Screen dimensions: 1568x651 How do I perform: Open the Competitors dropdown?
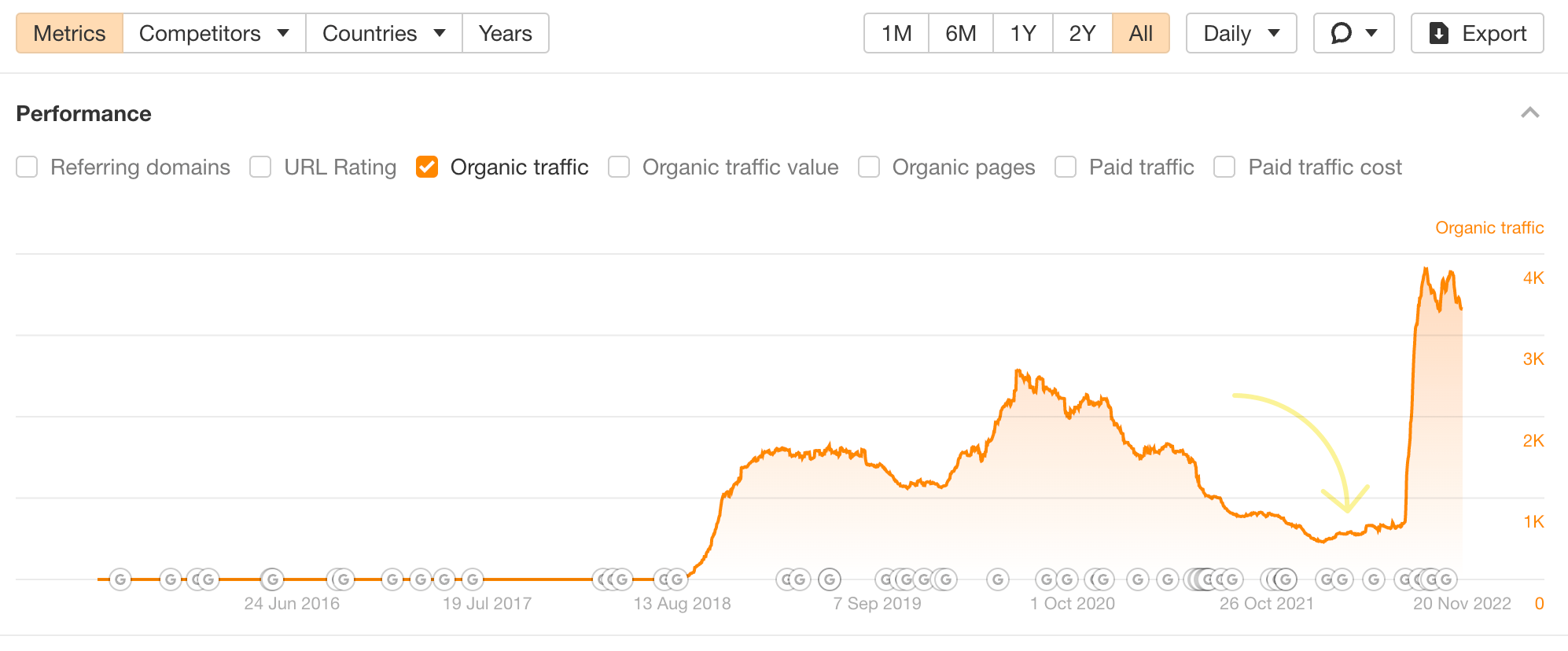(214, 33)
